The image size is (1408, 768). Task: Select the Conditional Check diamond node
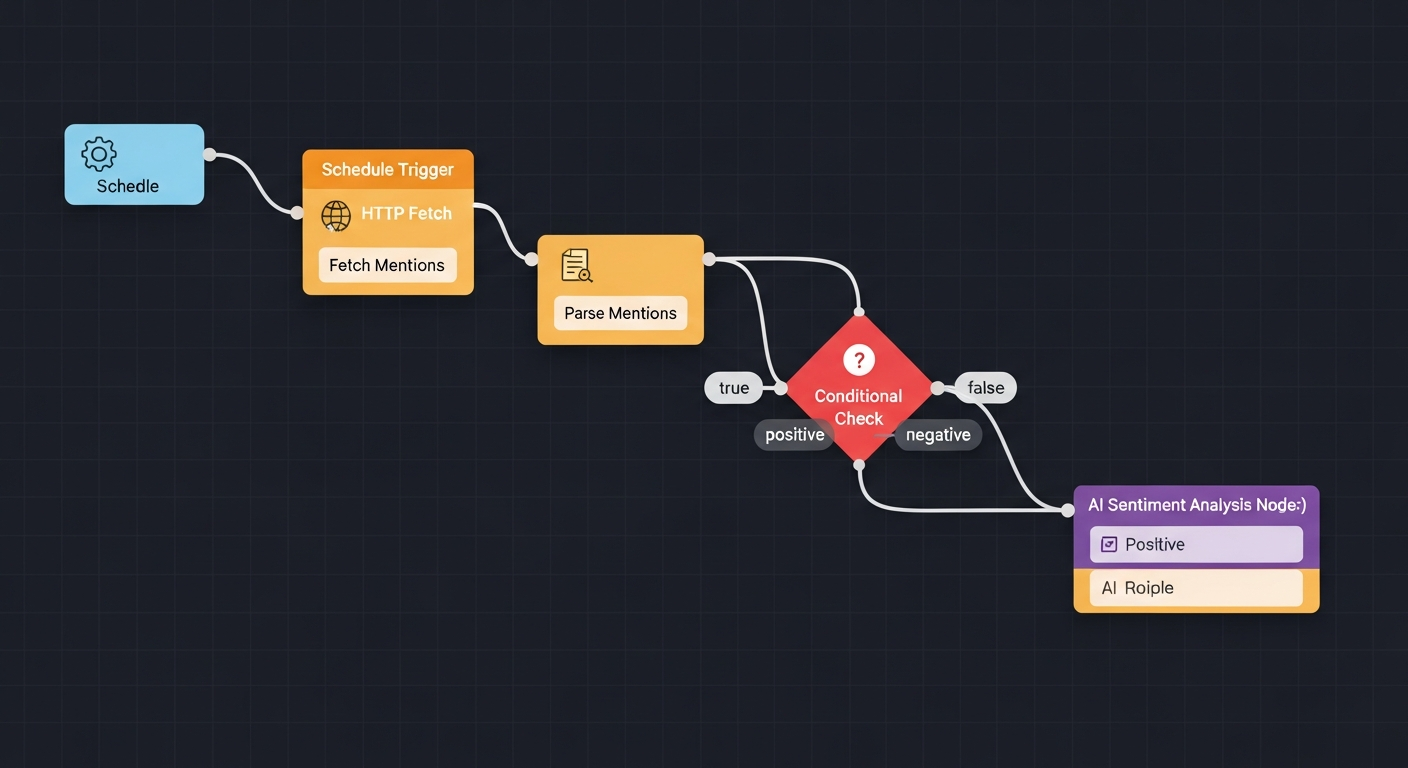(859, 388)
